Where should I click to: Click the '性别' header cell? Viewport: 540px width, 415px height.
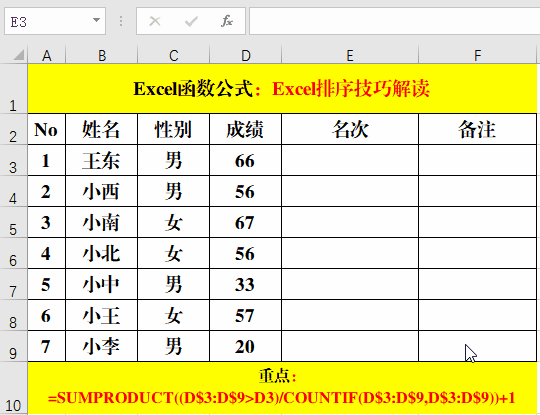[174, 129]
